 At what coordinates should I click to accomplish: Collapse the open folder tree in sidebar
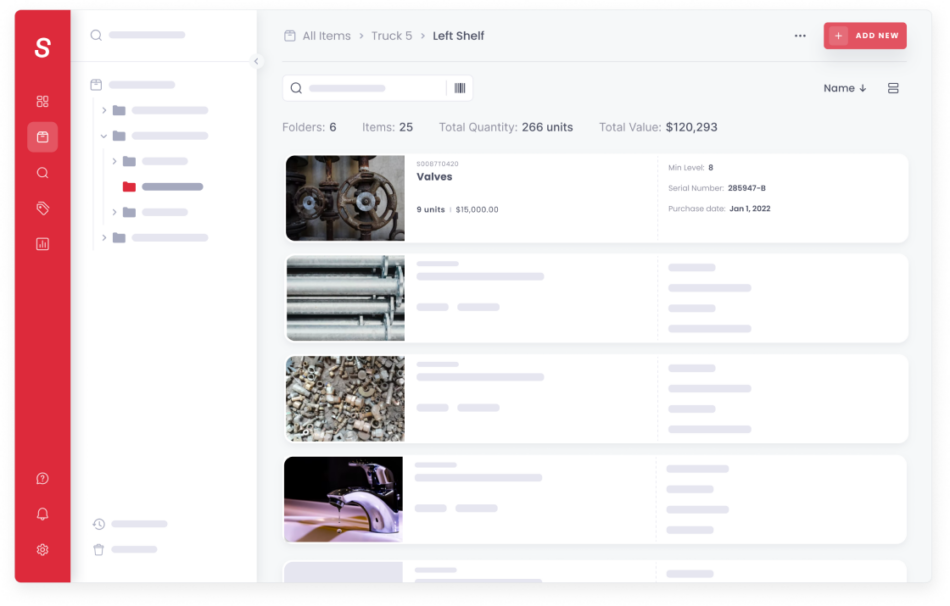coord(103,133)
